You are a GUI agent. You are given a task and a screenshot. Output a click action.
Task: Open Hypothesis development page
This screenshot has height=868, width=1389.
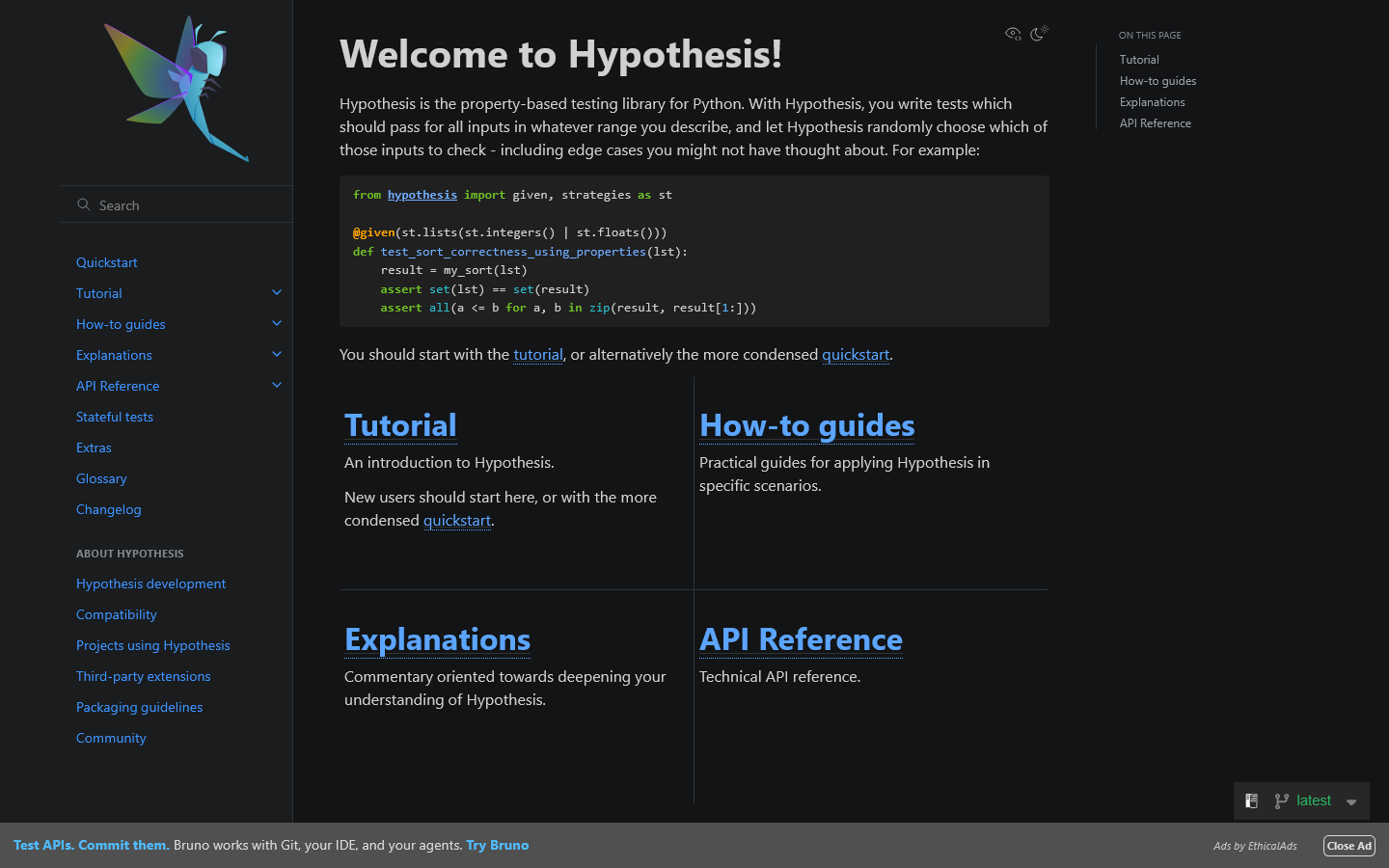coord(150,583)
